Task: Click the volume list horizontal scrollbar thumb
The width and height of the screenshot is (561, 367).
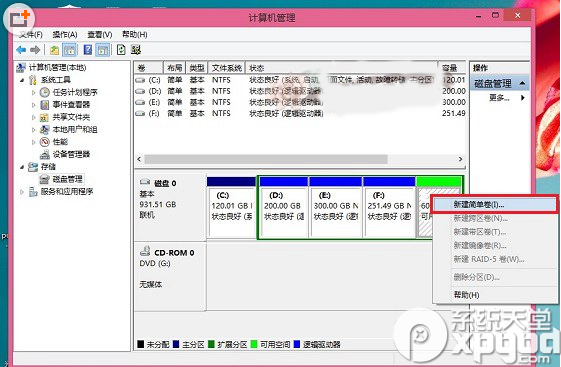Action: pyautogui.click(x=266, y=159)
